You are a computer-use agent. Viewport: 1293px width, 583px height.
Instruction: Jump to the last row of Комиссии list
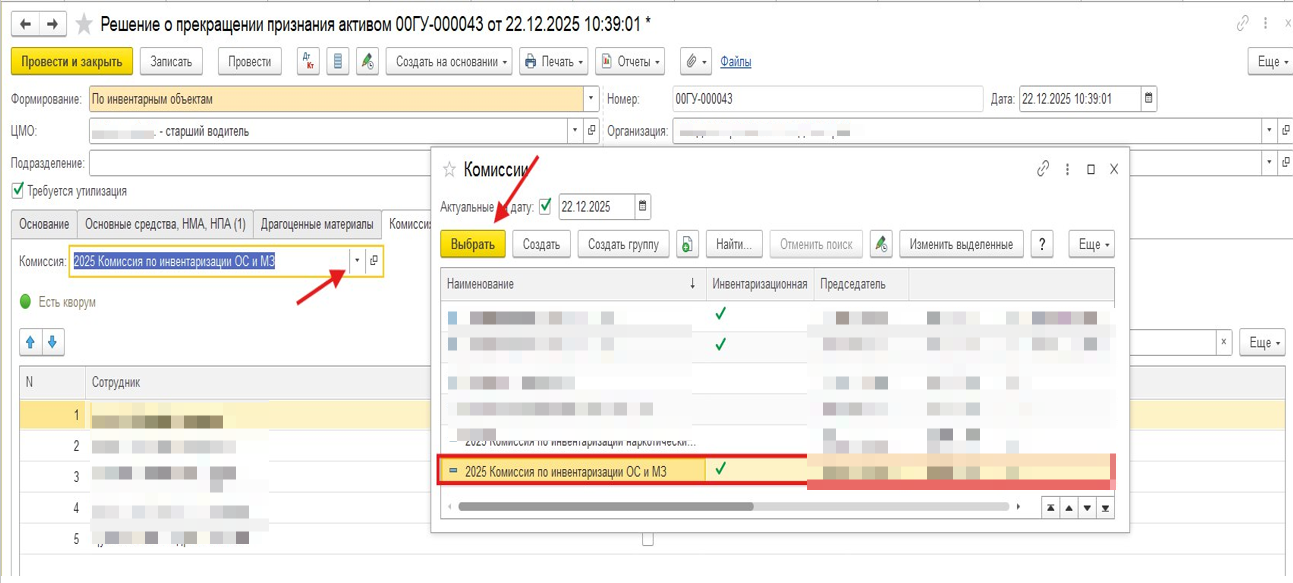(x=1105, y=508)
